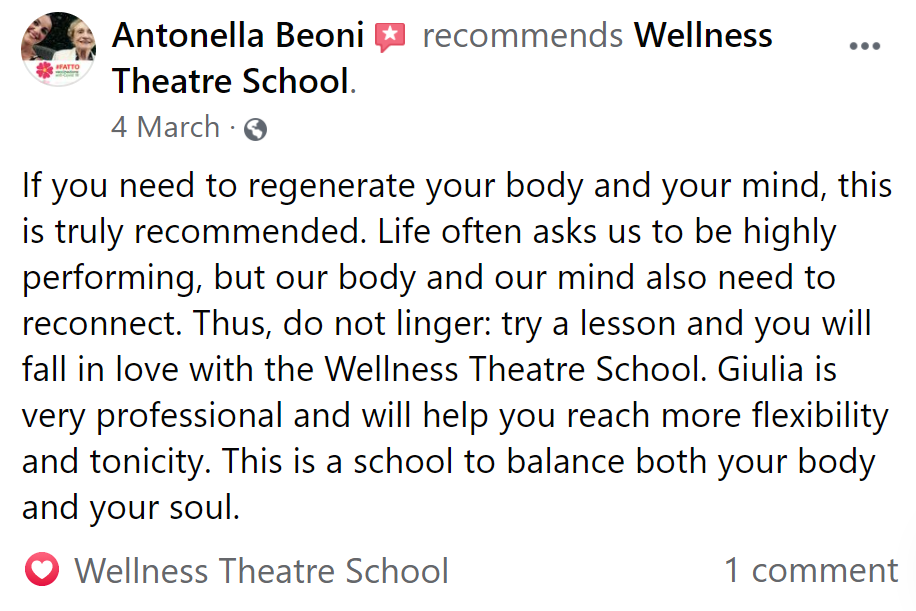The width and height of the screenshot is (916, 611).
Task: Click Theatre School on the header's second line
Action: click(231, 81)
